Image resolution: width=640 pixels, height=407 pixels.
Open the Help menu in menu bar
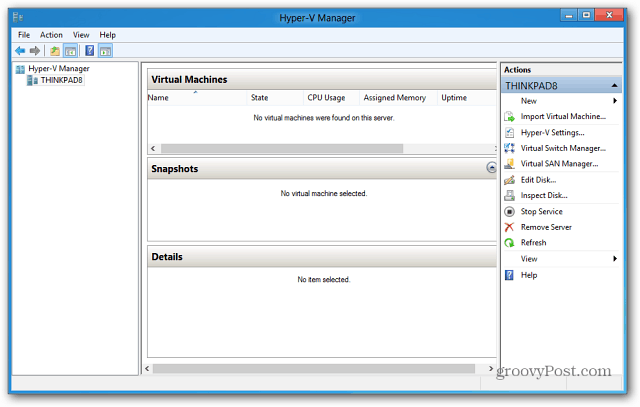point(108,35)
